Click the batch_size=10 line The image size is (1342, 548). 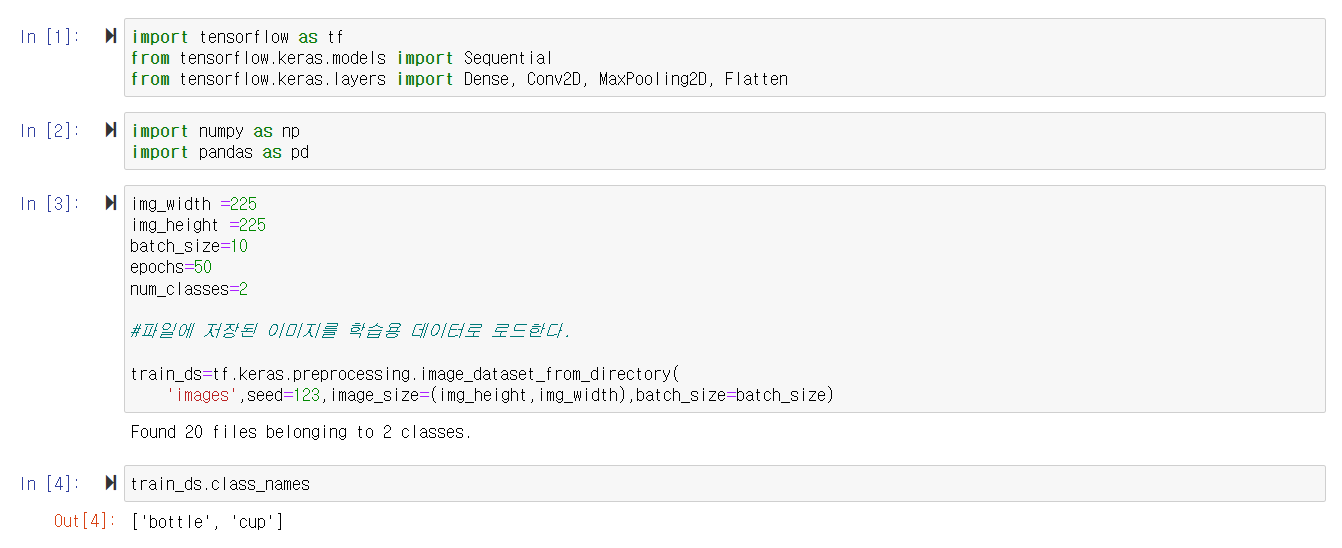(x=189, y=246)
